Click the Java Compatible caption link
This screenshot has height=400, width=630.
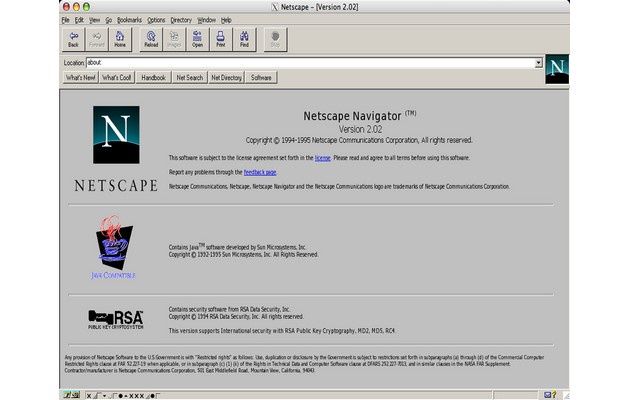point(113,276)
